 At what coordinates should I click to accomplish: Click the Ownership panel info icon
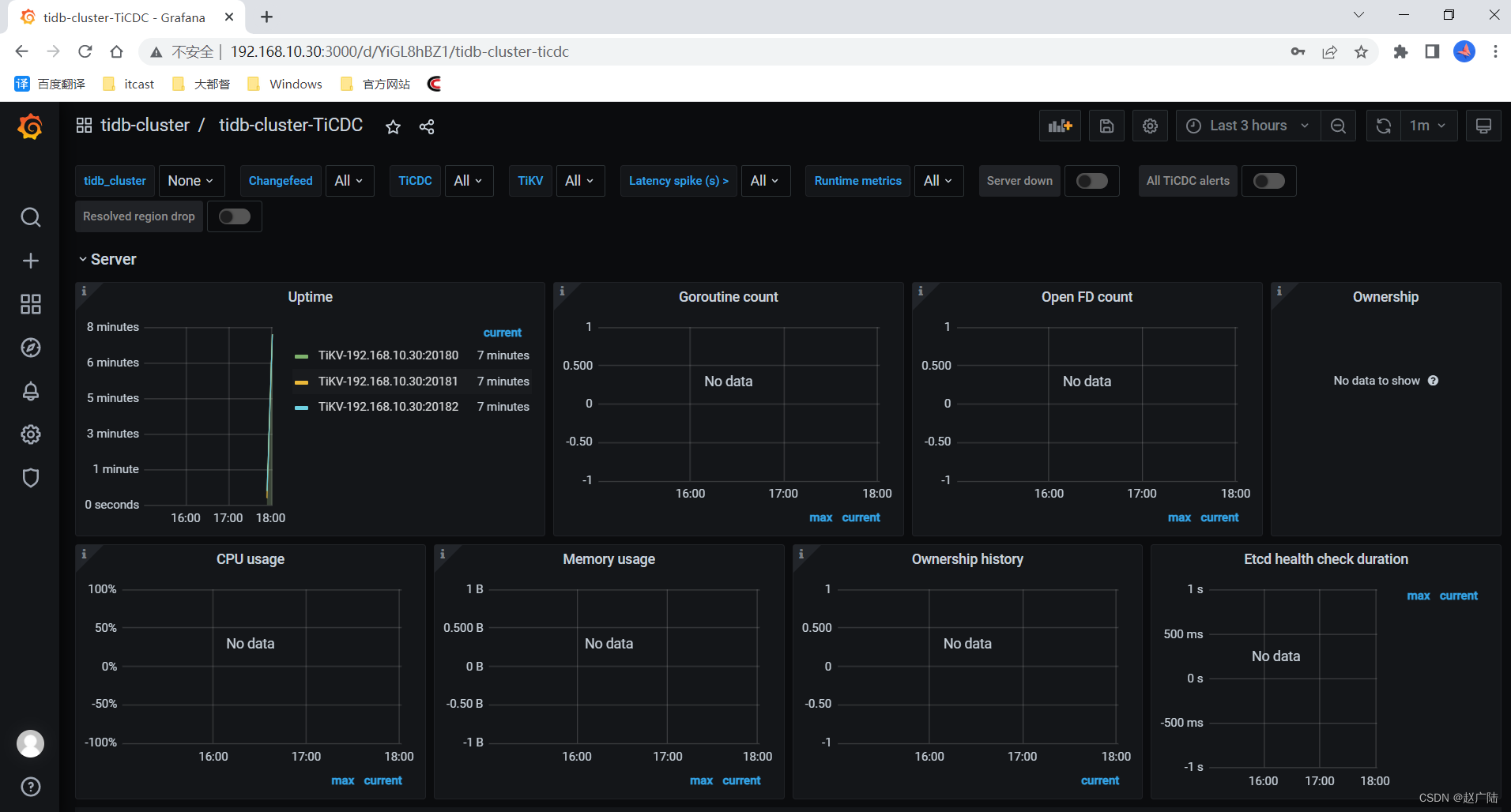click(1279, 291)
